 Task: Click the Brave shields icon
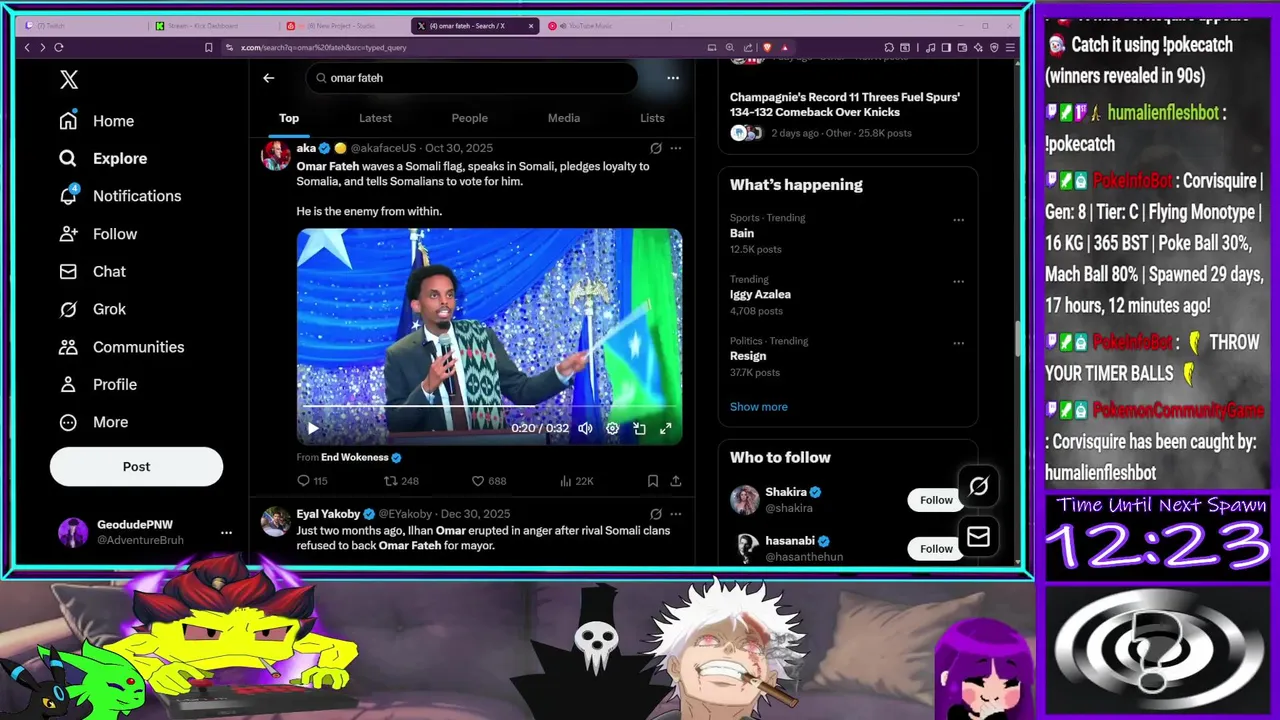[x=767, y=47]
